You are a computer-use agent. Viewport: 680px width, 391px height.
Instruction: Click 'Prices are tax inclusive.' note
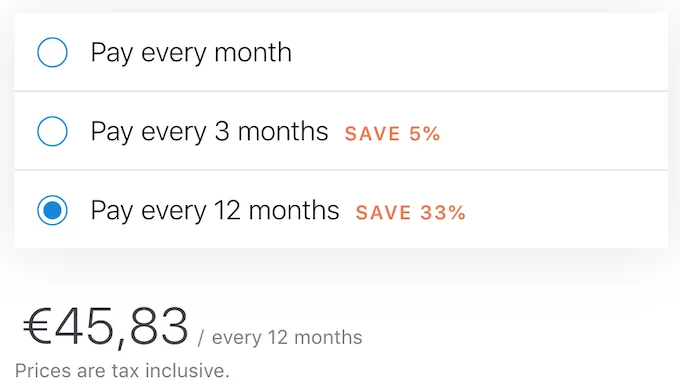click(x=122, y=371)
